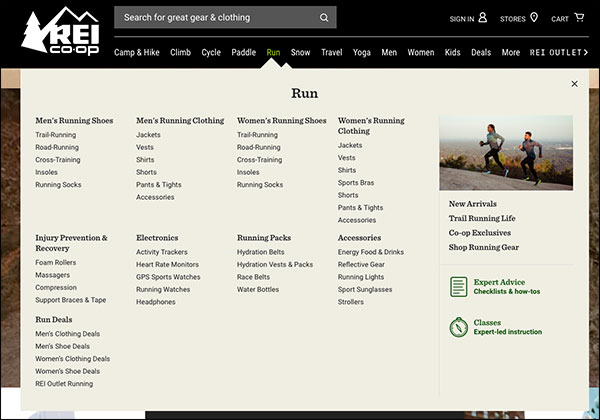The height and width of the screenshot is (420, 600).
Task: Click the Heart Rate Monitors link
Action: click(x=167, y=264)
